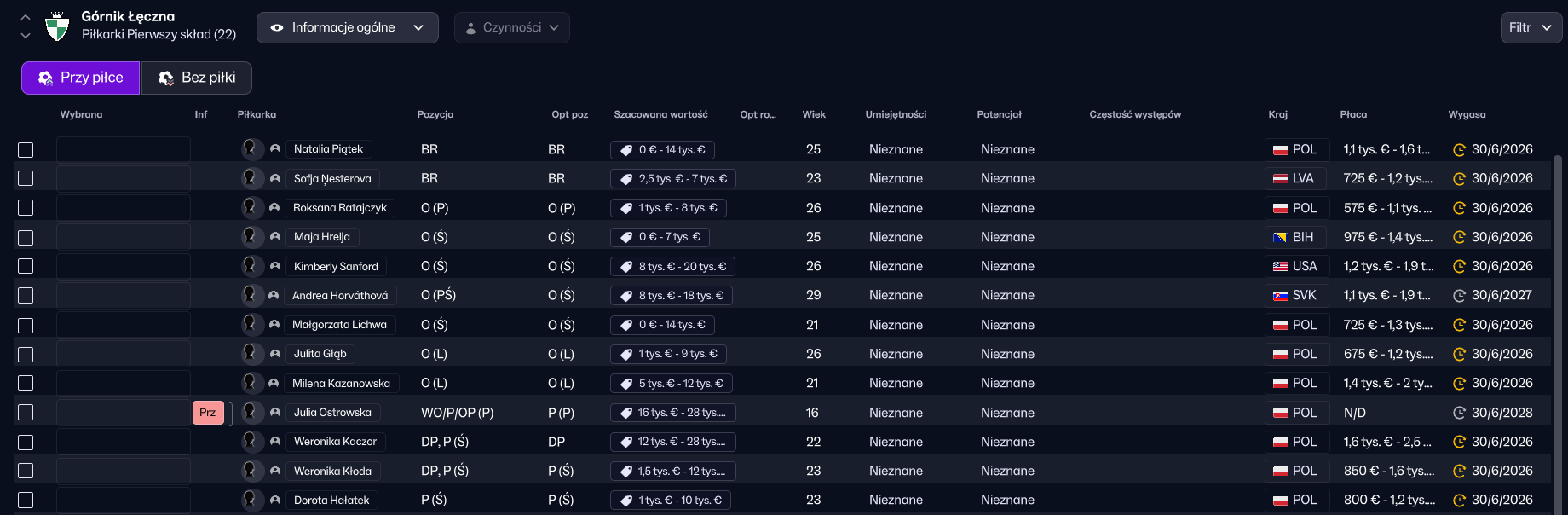Click the price tag icon in Kimberly Sanford's row
The height and width of the screenshot is (515, 1568).
click(x=626, y=267)
